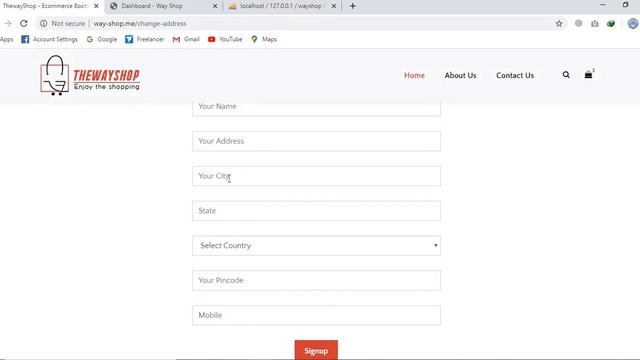Open a new browser tab
This screenshot has height=360, width=640.
point(353,6)
